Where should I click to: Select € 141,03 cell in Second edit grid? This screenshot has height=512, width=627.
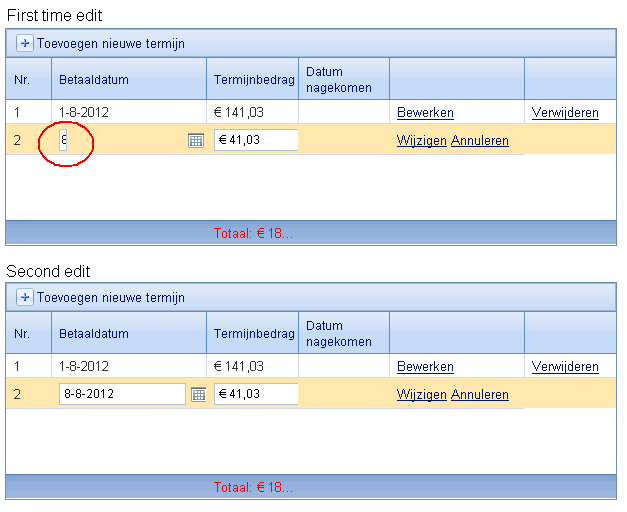coord(252,366)
